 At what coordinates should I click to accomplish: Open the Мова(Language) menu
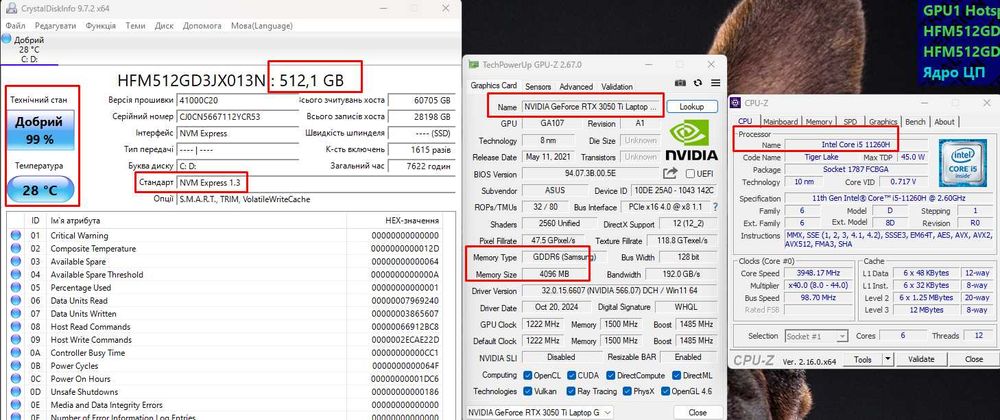[261, 25]
